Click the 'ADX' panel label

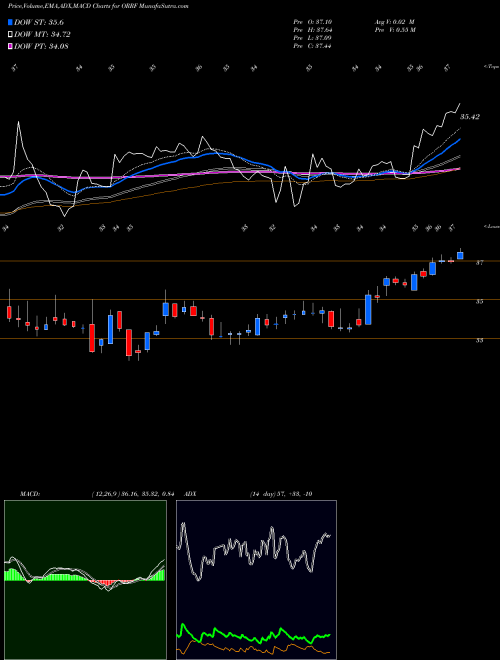(x=190, y=494)
